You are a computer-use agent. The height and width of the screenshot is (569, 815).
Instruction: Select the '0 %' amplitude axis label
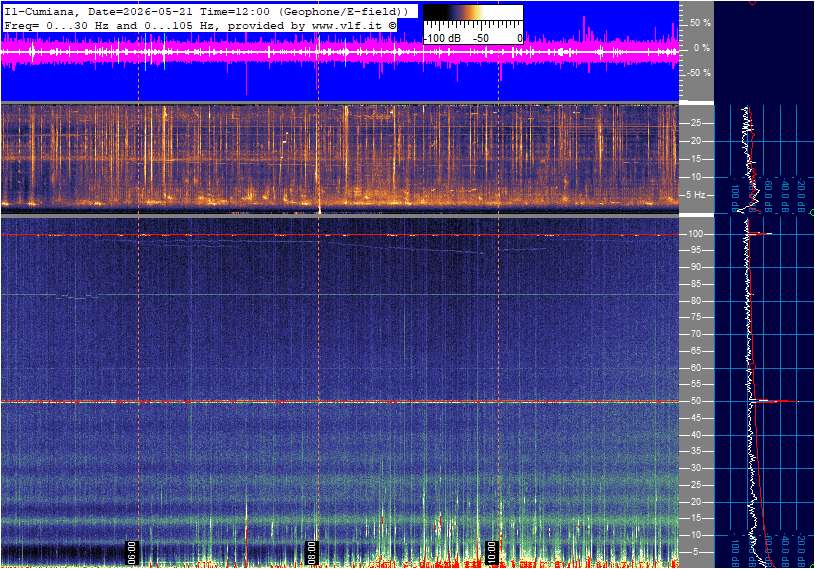tap(702, 48)
